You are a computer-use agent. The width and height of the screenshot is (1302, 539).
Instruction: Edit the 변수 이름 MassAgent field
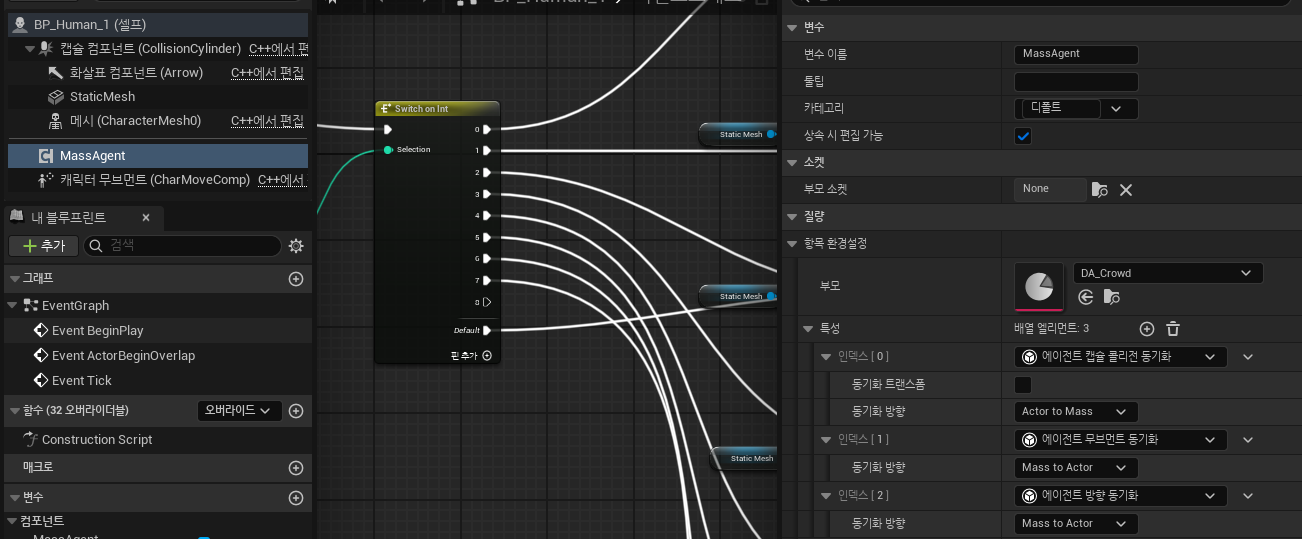pyautogui.click(x=1076, y=54)
